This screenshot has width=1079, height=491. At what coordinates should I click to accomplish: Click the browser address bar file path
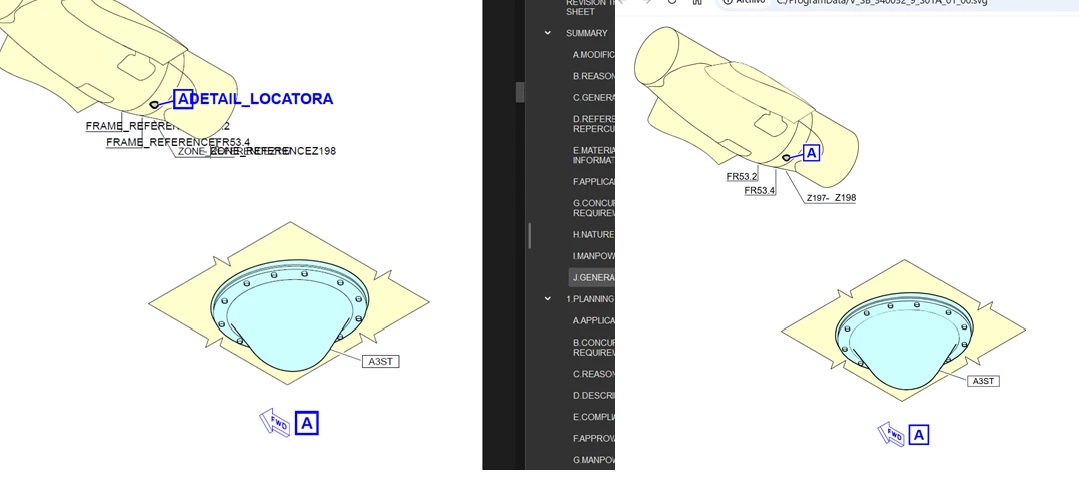[x=882, y=3]
